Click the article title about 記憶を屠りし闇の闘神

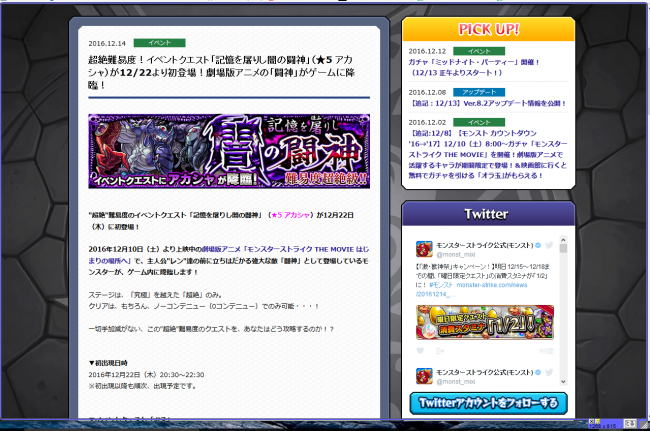pos(221,73)
